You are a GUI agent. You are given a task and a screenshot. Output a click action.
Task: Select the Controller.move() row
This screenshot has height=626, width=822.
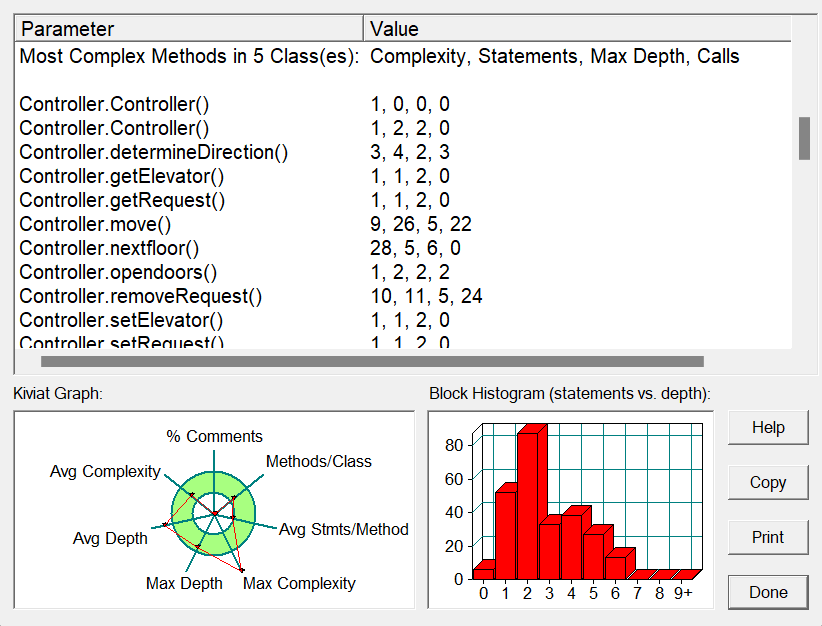click(404, 224)
